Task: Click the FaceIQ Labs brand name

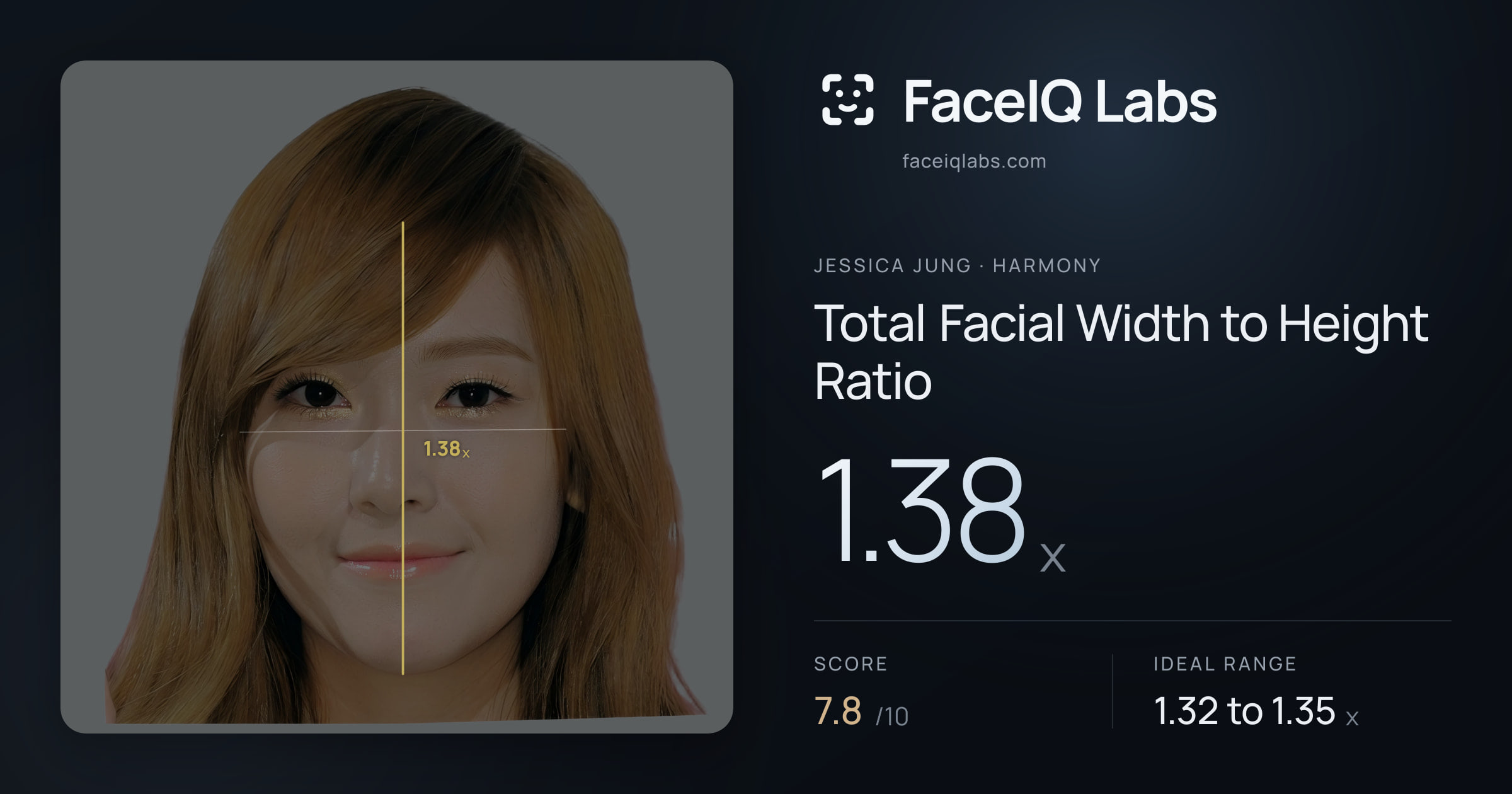Action: click(1060, 101)
